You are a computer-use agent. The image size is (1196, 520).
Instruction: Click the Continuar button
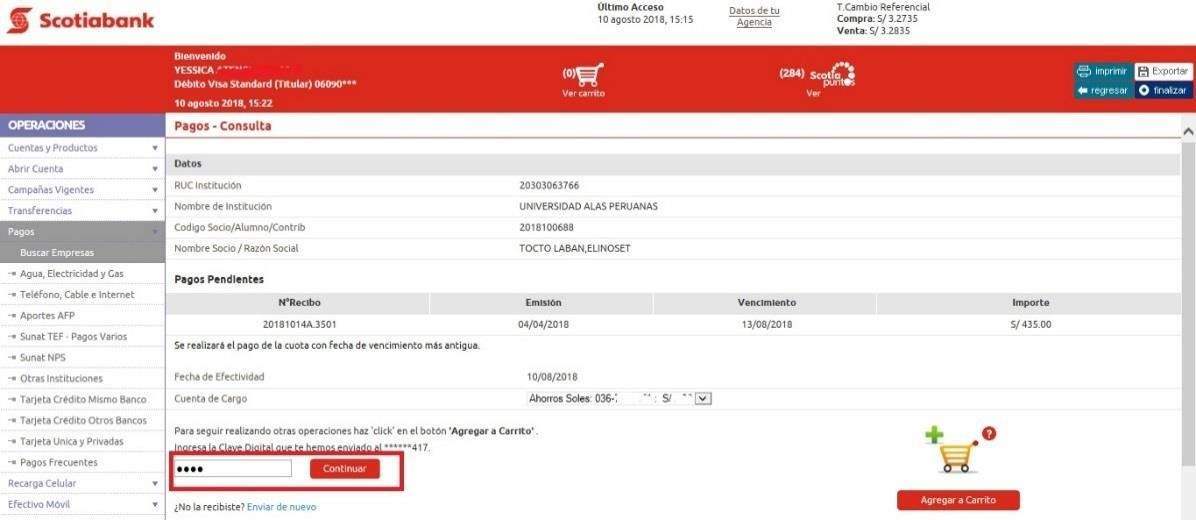[345, 469]
